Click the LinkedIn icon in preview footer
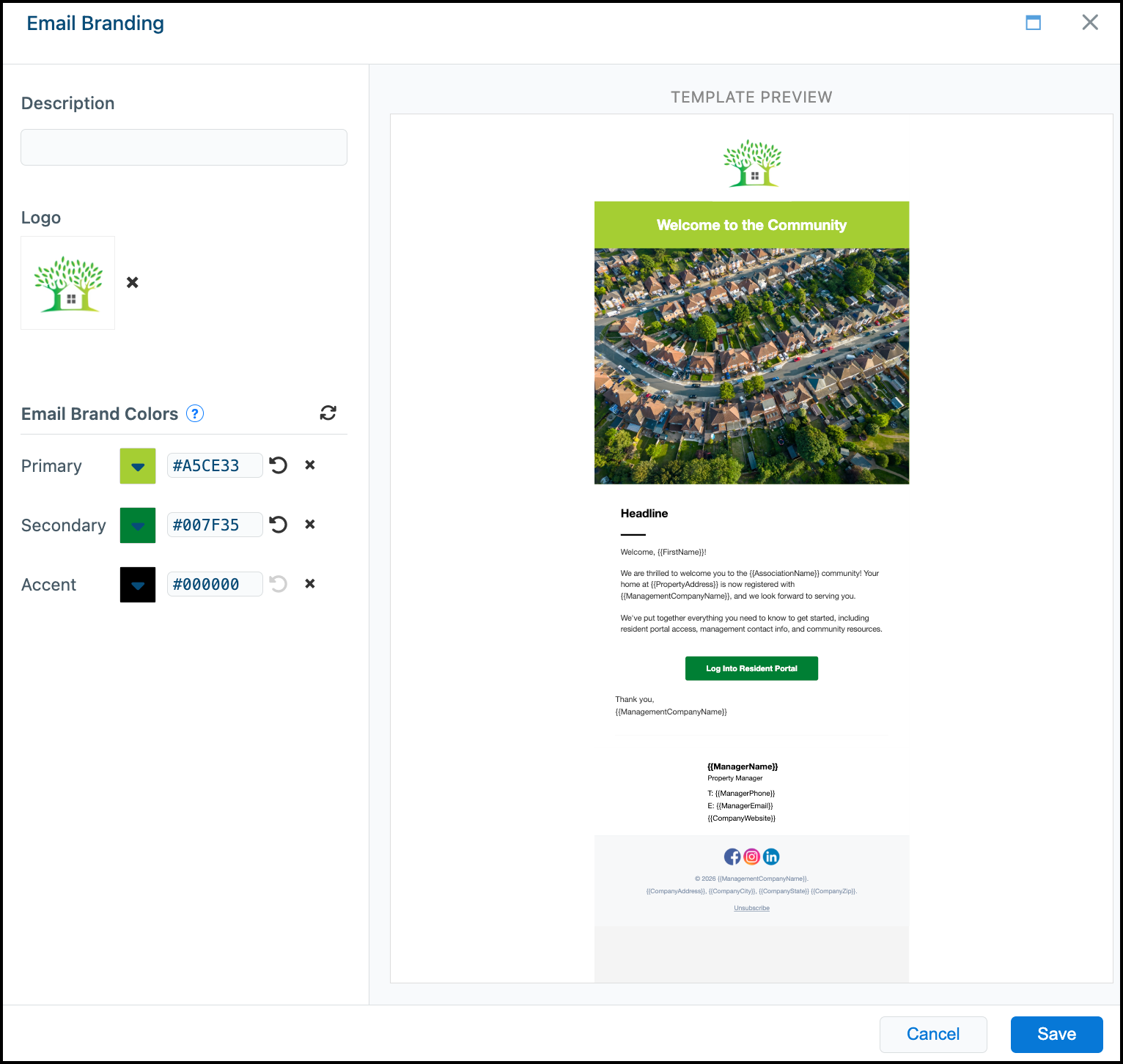The image size is (1123, 1064). 771,857
